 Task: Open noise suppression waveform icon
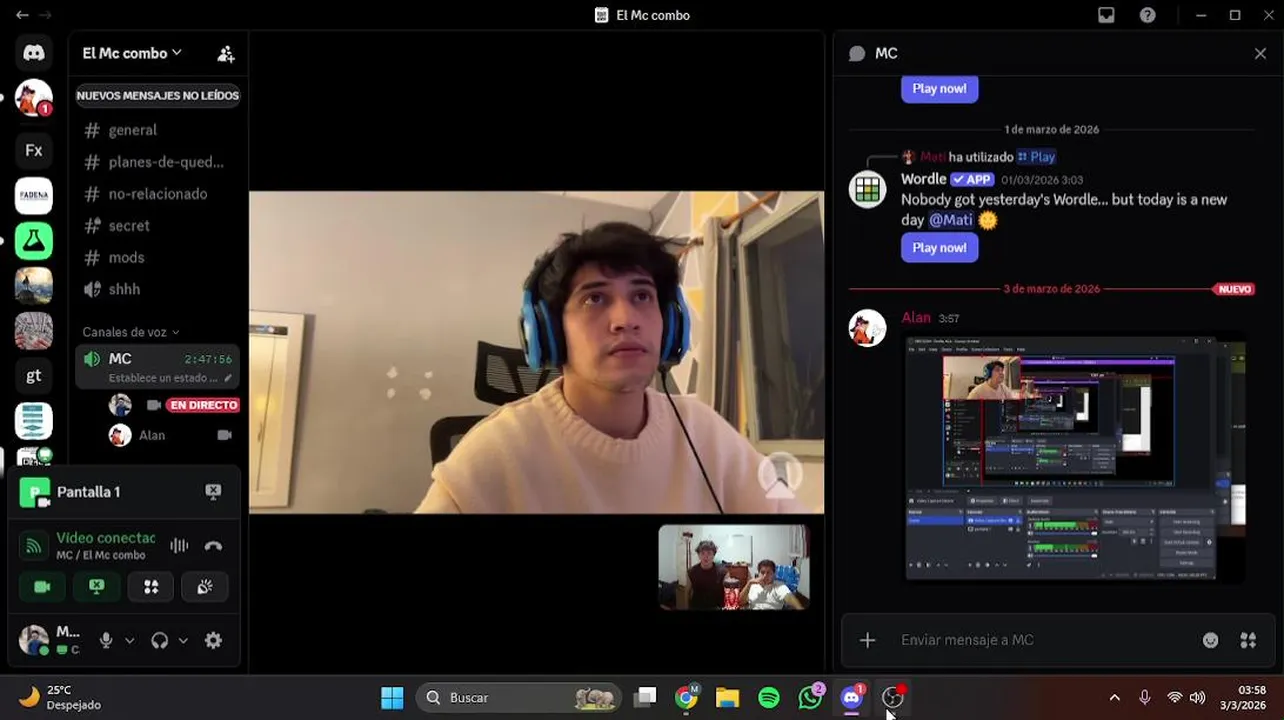coord(179,545)
